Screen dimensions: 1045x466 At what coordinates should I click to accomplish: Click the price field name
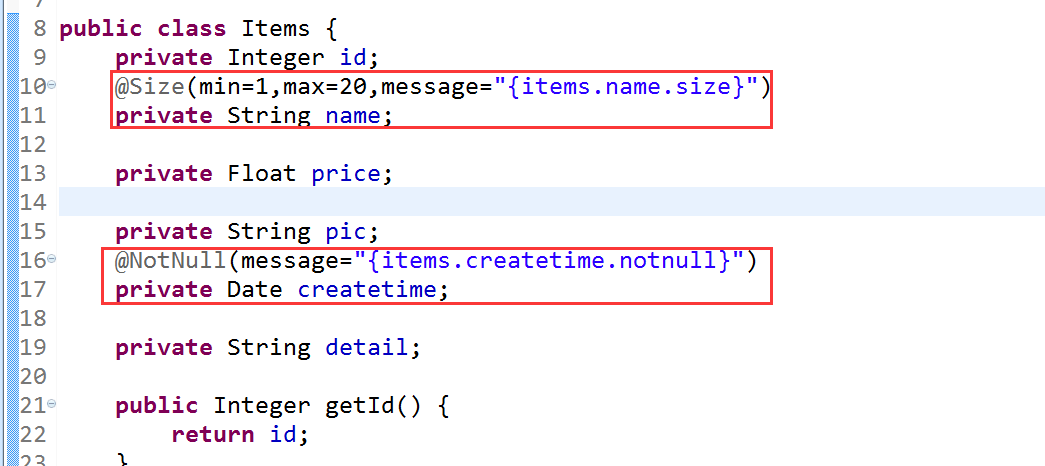click(345, 174)
